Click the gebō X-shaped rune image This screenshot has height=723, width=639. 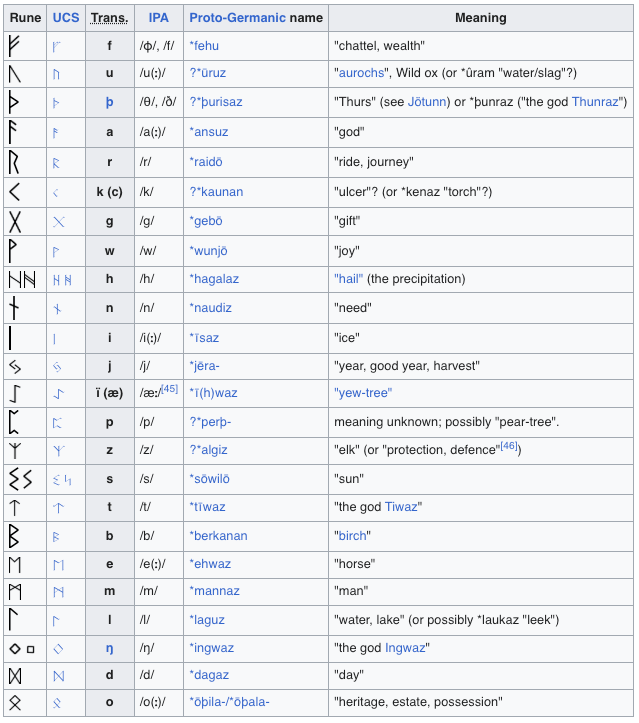[x=15, y=221]
